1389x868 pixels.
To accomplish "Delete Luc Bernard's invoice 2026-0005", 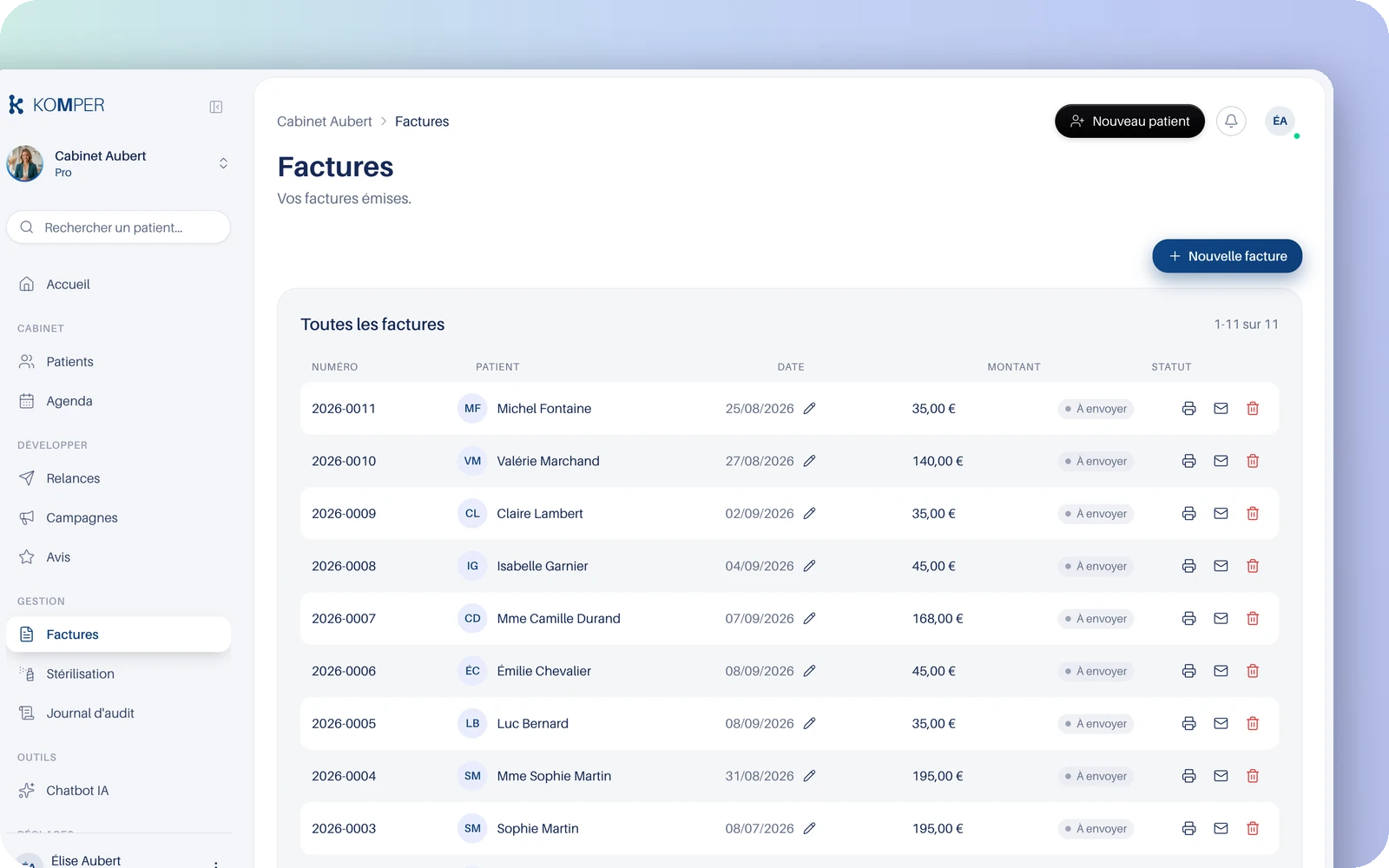I will click(1253, 724).
